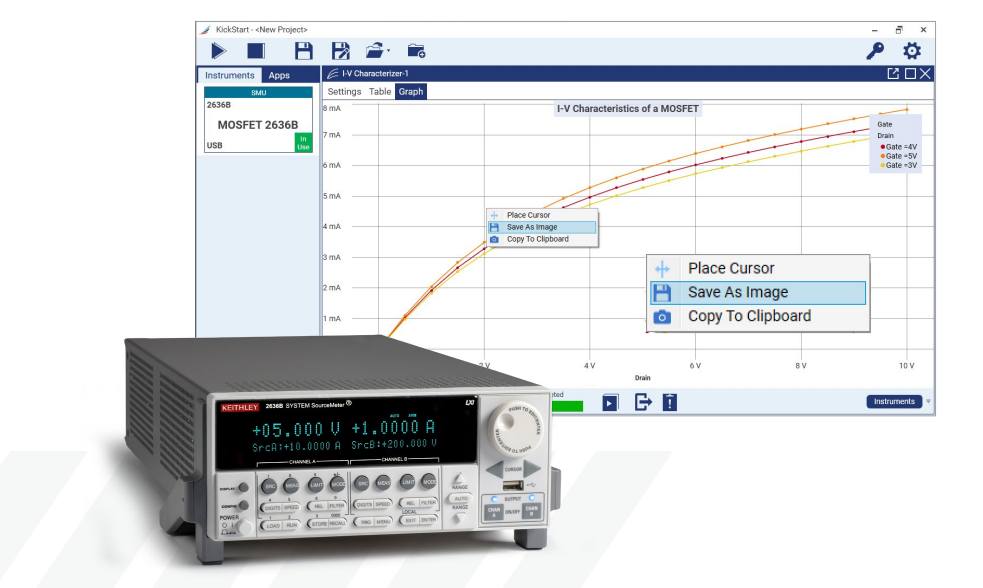983x588 pixels.
Task: Switch to the Apps tab
Action: (279, 75)
